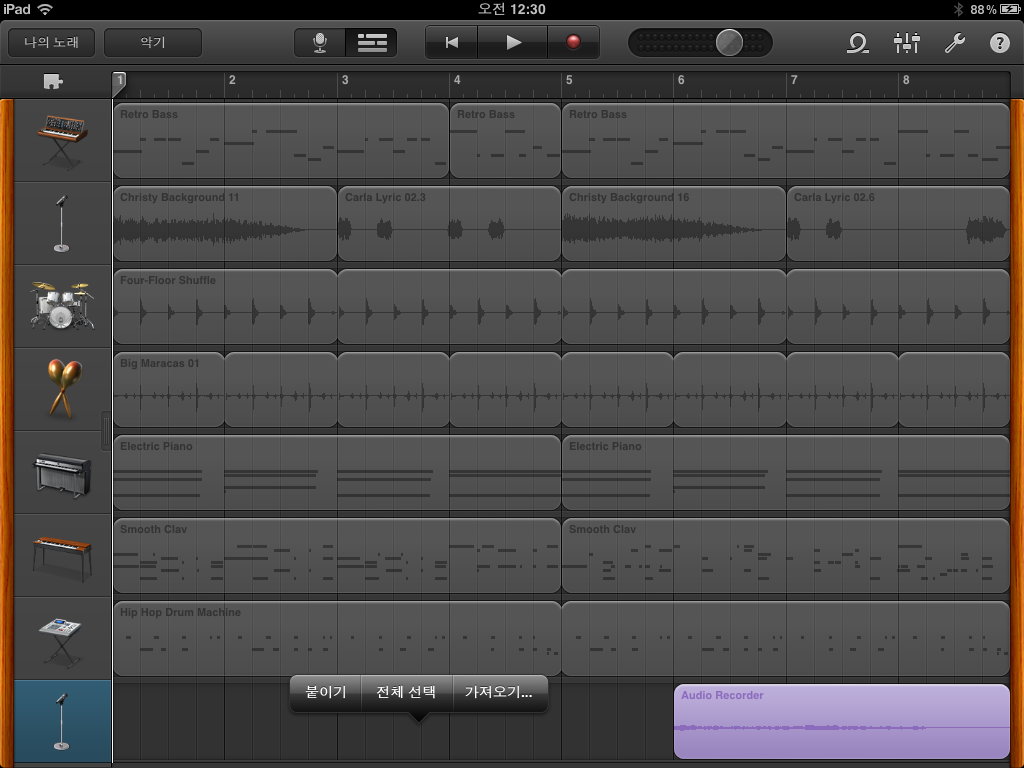Select the second Smooth Clav region at bar 5

786,555
